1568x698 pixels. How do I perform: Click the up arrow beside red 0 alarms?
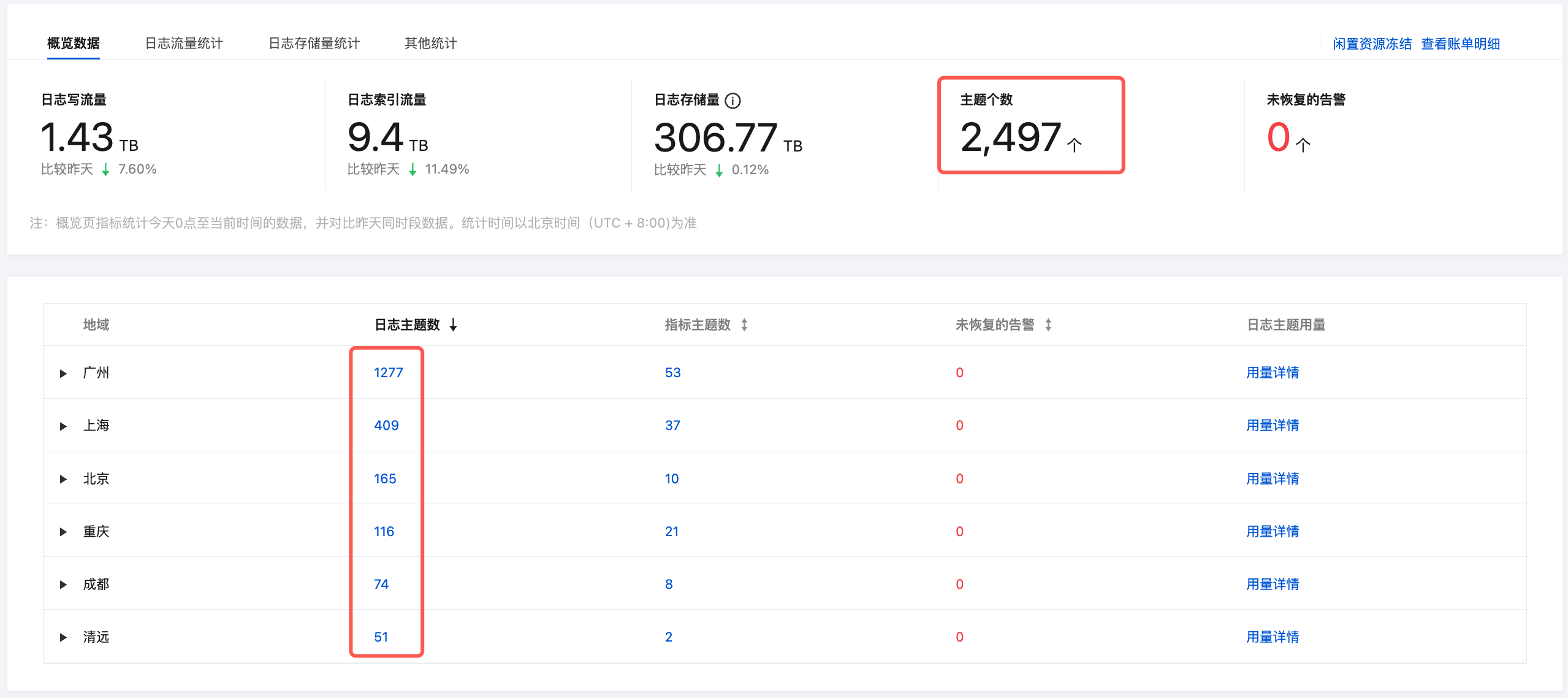1303,145
